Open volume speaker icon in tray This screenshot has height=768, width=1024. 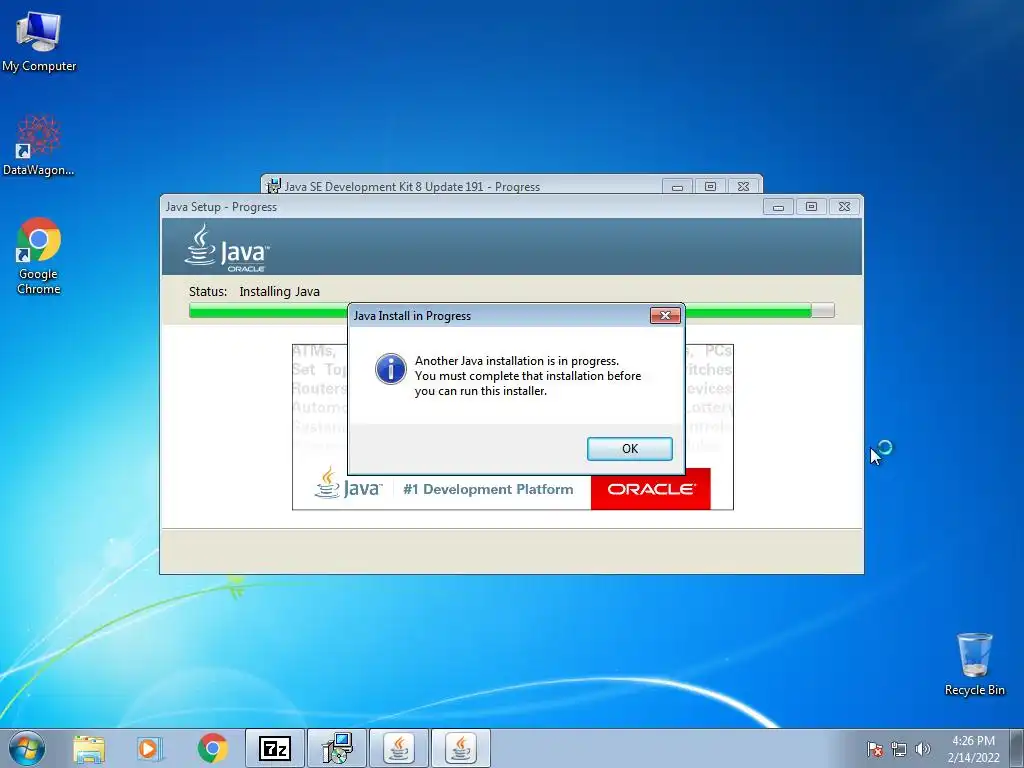[922, 749]
